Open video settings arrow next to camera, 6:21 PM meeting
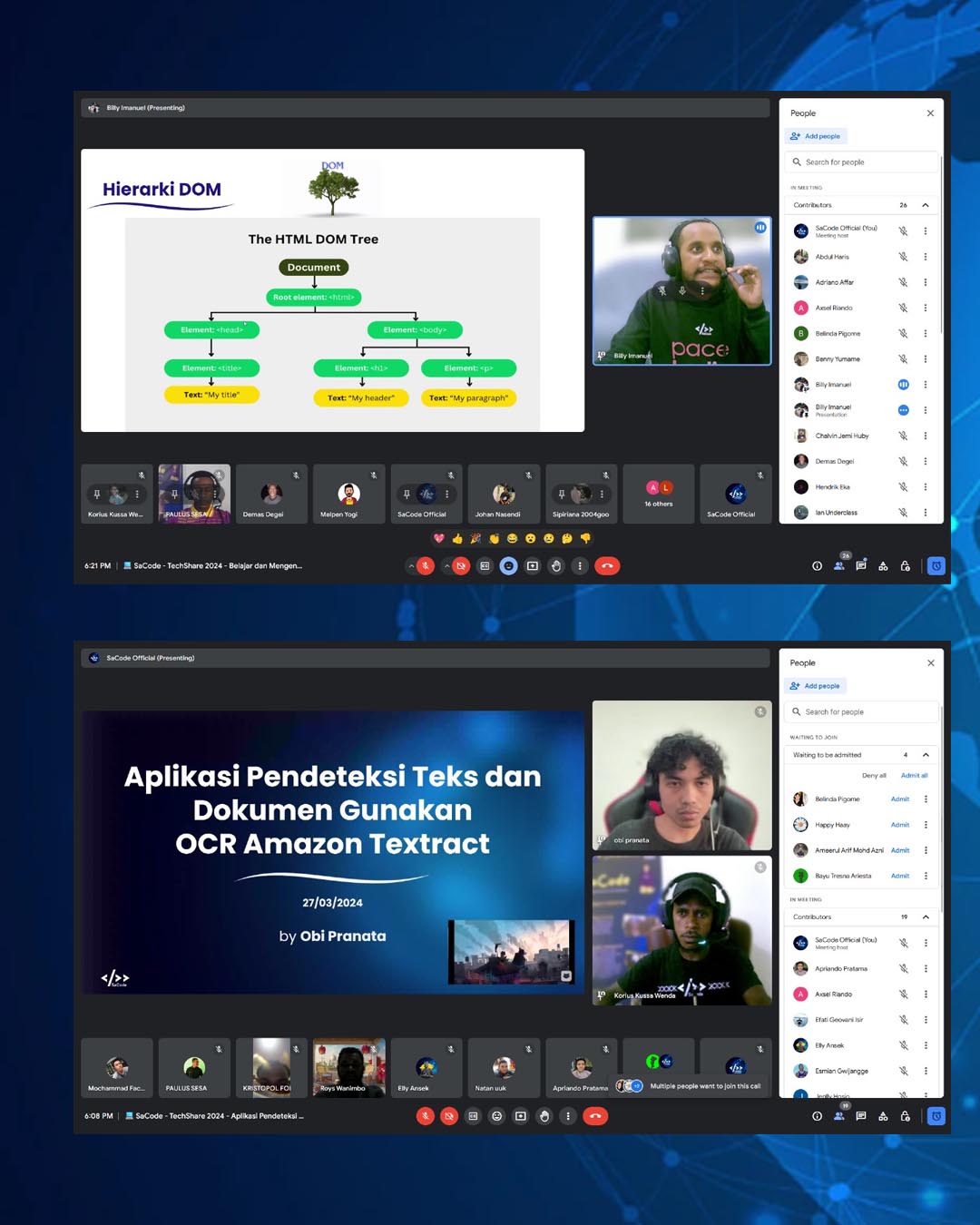This screenshot has height=1225, width=980. point(446,566)
